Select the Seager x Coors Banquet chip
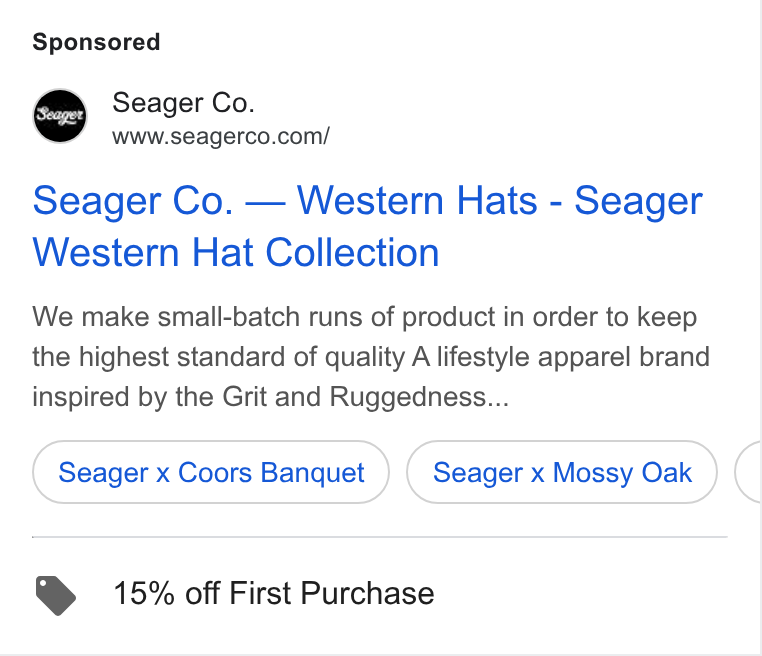762x656 pixels. (x=211, y=472)
